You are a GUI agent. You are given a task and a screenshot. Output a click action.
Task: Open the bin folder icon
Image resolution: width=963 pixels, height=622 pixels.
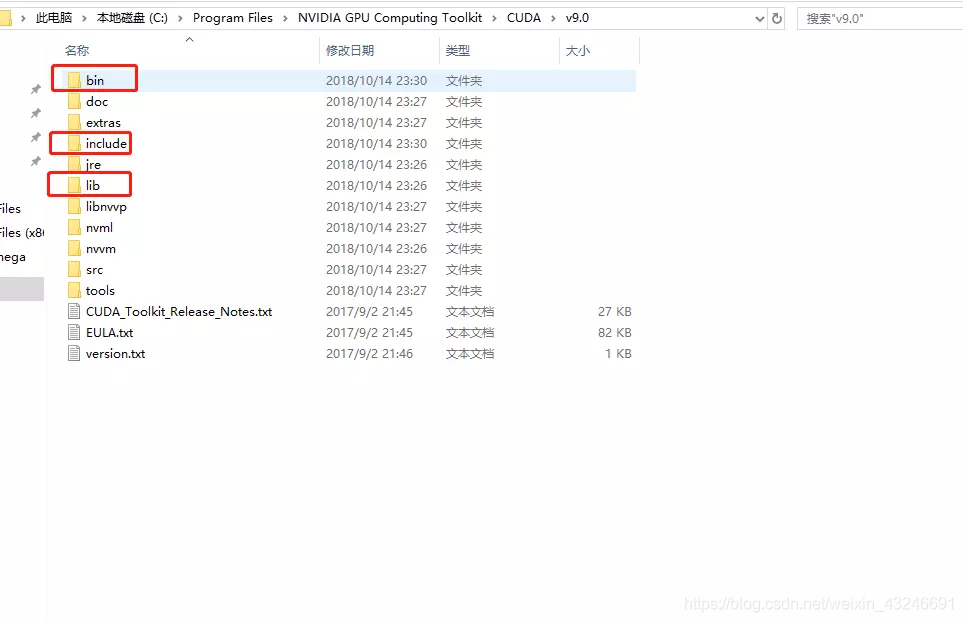click(x=74, y=80)
